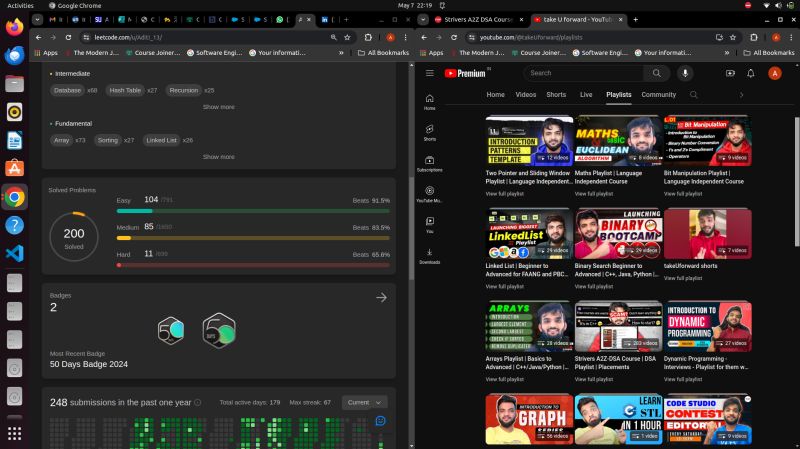Click the Hash Table skill tag

125,90
